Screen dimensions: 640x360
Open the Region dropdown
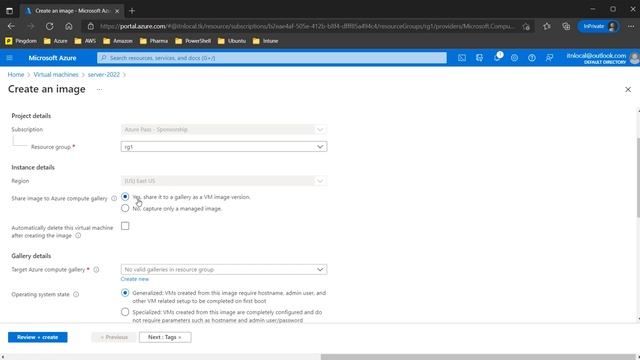tap(224, 181)
